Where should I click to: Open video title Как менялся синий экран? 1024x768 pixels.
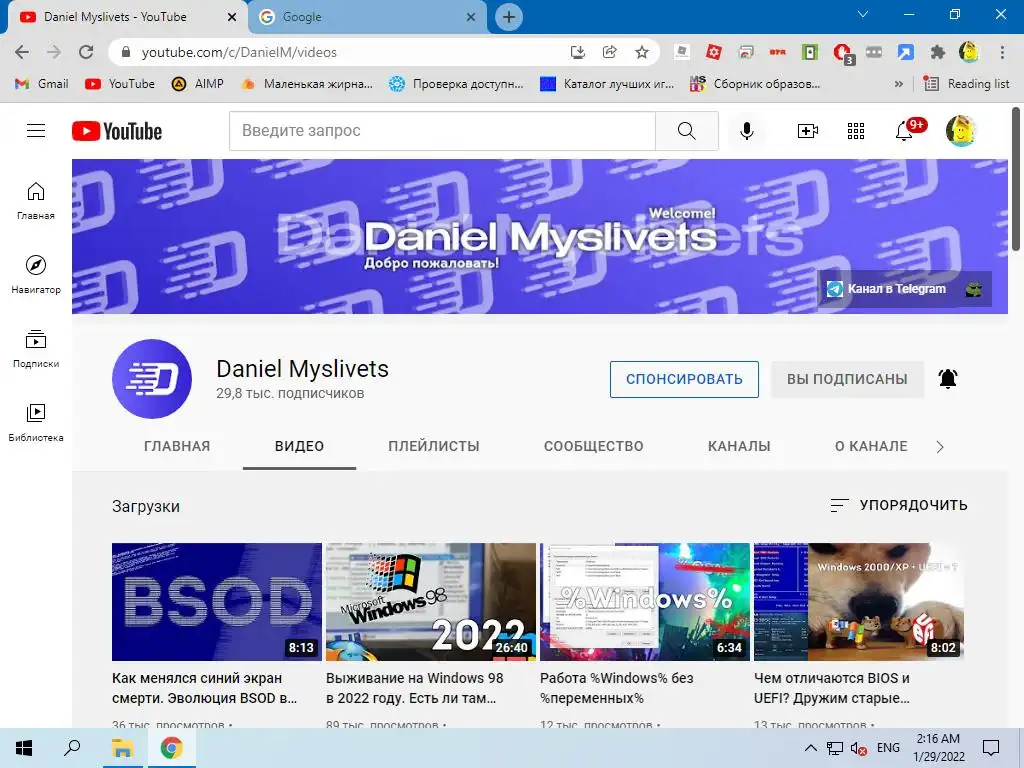[204, 688]
